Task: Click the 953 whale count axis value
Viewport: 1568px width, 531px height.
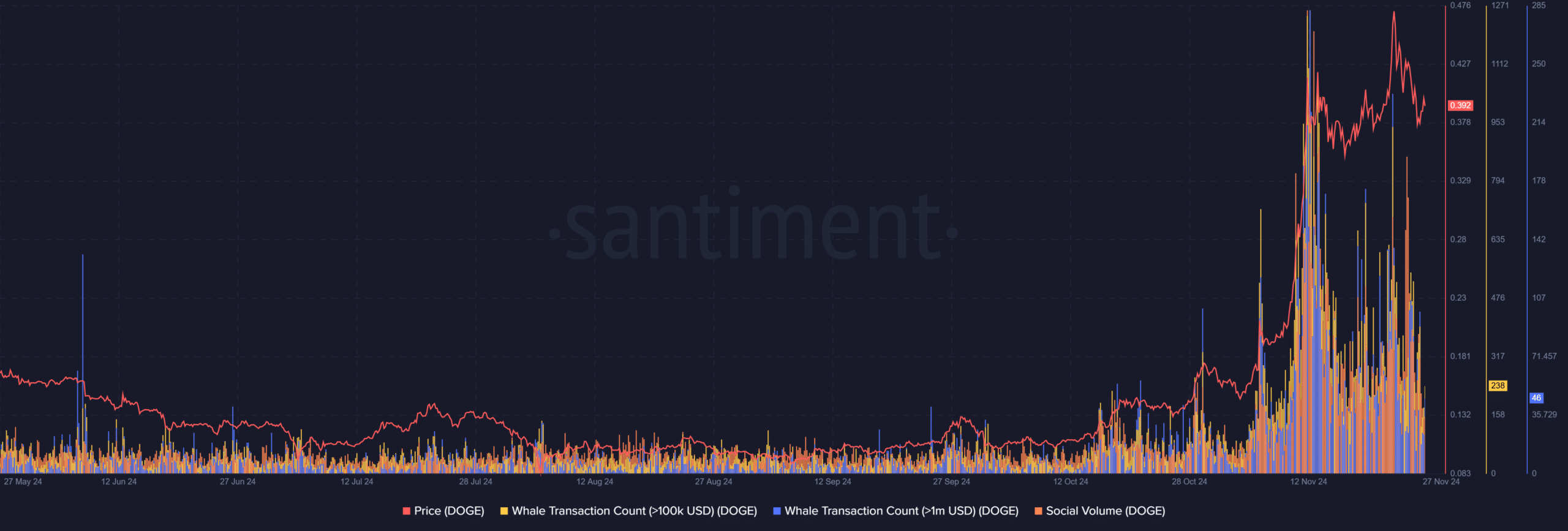Action: 1498,122
